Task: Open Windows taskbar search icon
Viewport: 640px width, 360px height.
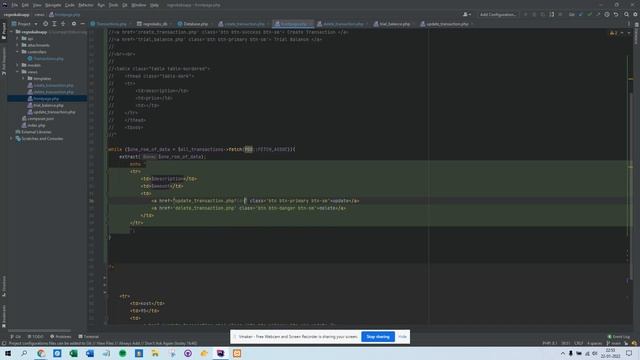Action: 24,353
